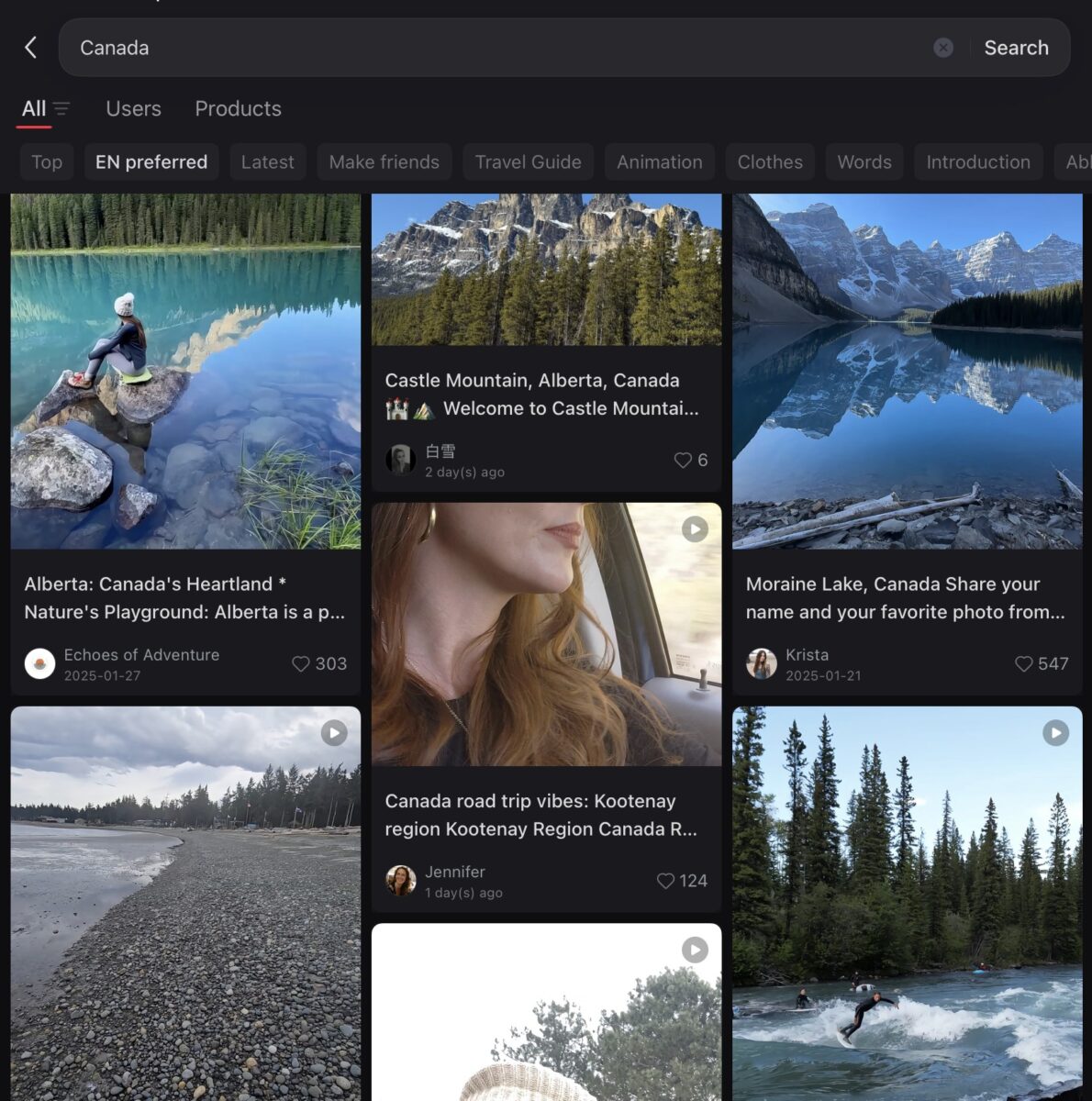The image size is (1092, 1101).
Task: Open the Alberta: Canada's Heartland title
Action: click(184, 598)
